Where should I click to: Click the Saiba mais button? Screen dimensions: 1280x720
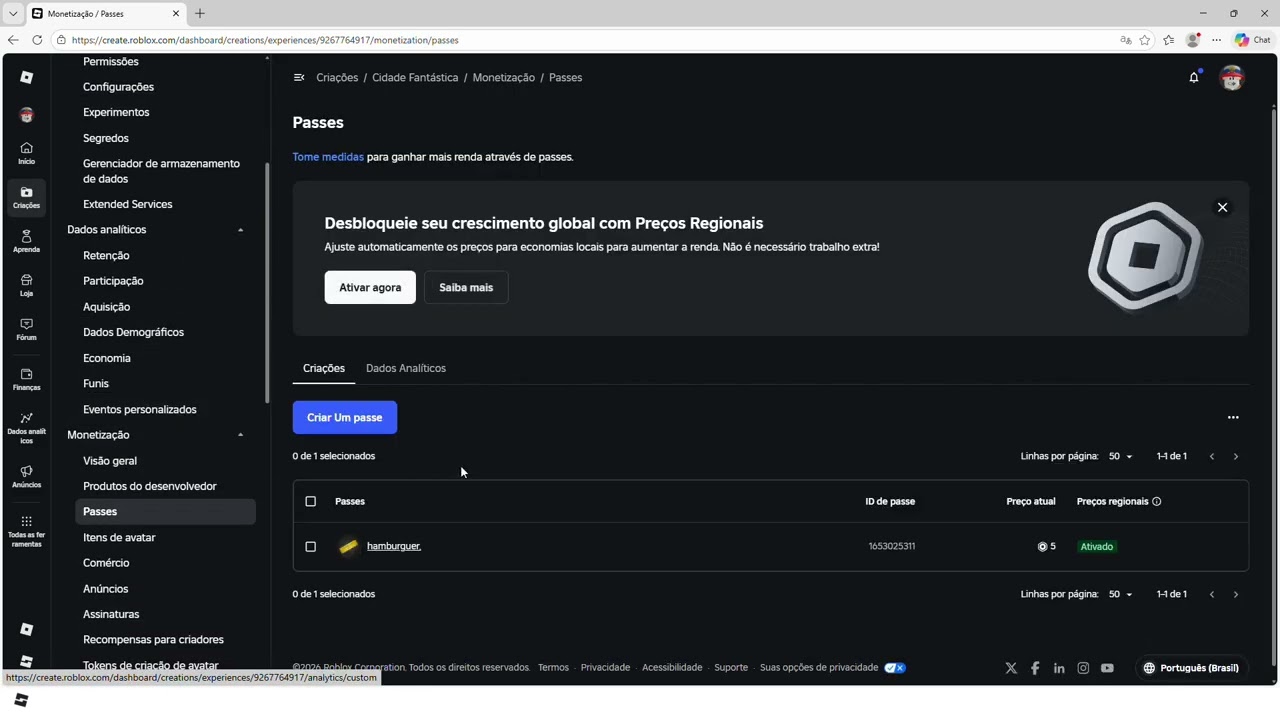pyautogui.click(x=466, y=287)
